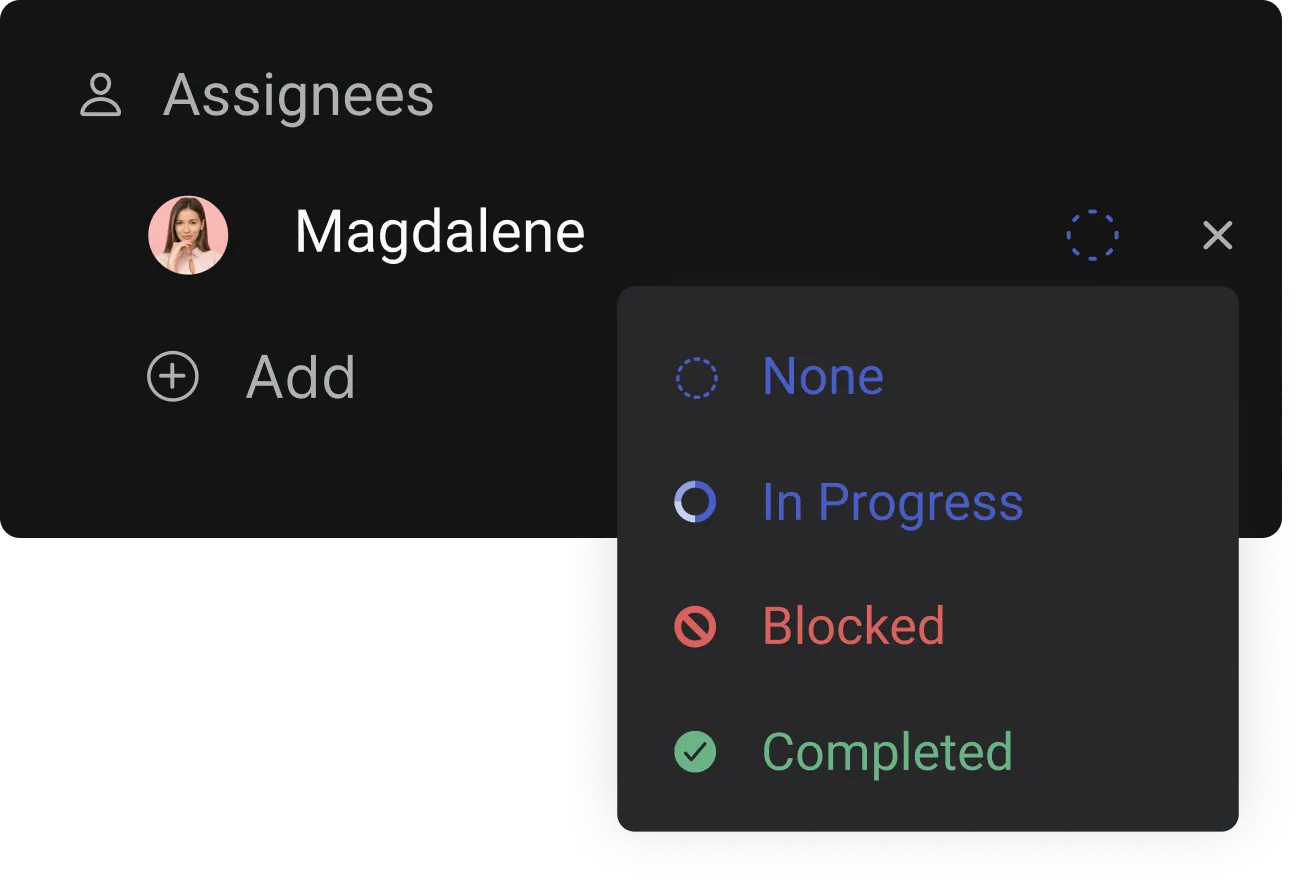Pick the Completed status label
This screenshot has width=1298, height=884.
(887, 752)
